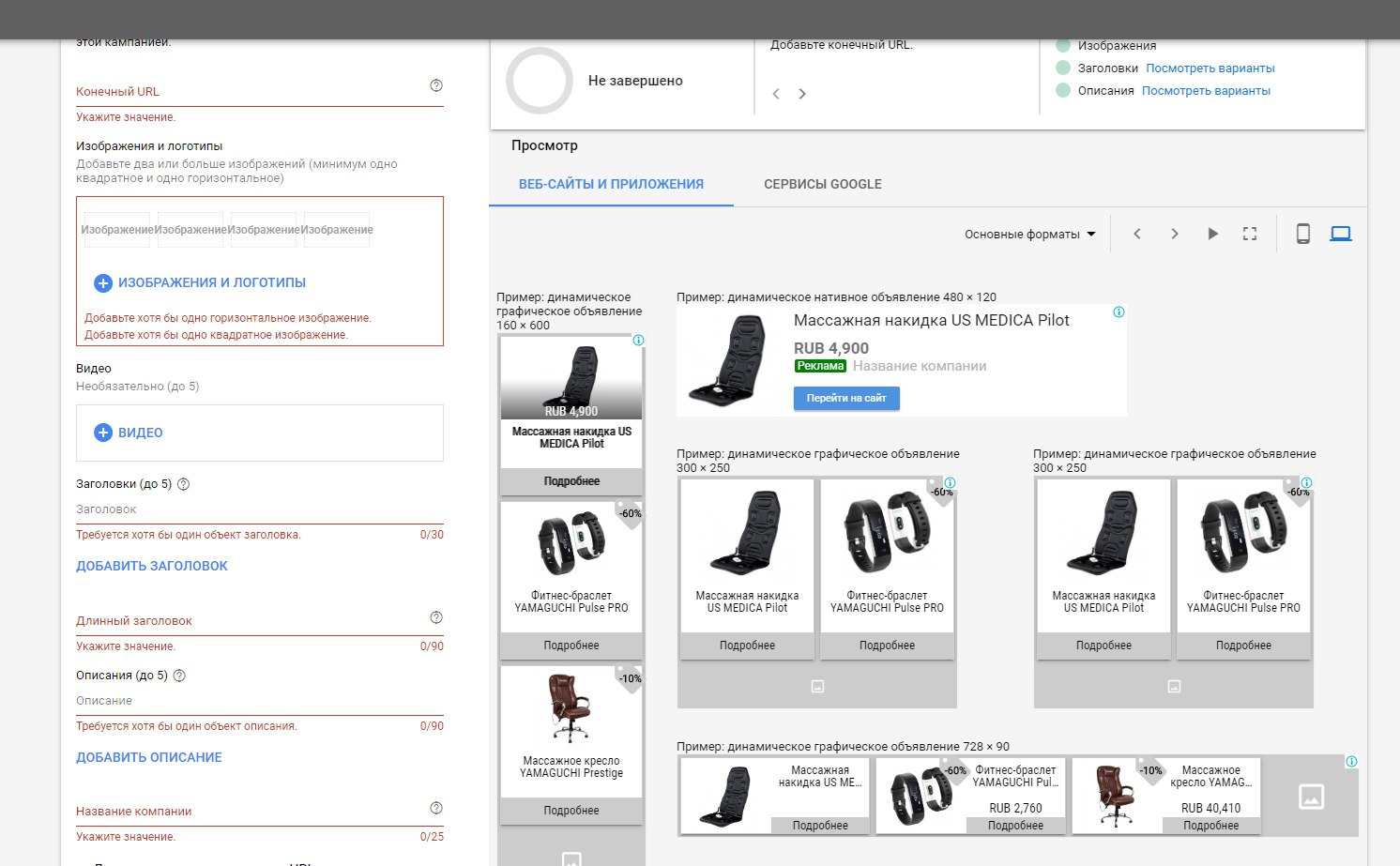Click Подробнее under Массажная накидка in 160 × 600 ad
This screenshot has height=866, width=1400.
pyautogui.click(x=571, y=481)
